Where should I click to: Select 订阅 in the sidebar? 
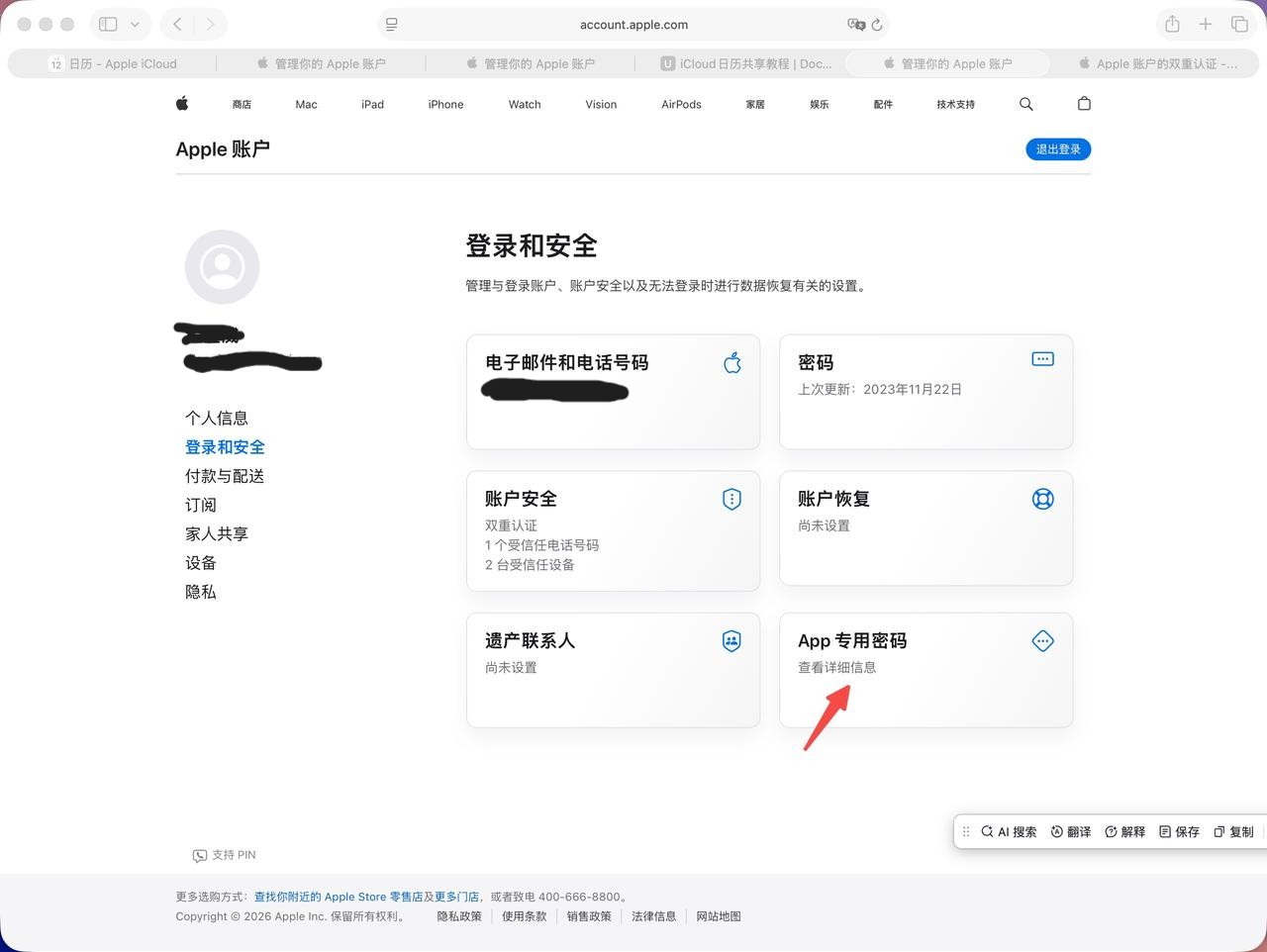pyautogui.click(x=201, y=505)
